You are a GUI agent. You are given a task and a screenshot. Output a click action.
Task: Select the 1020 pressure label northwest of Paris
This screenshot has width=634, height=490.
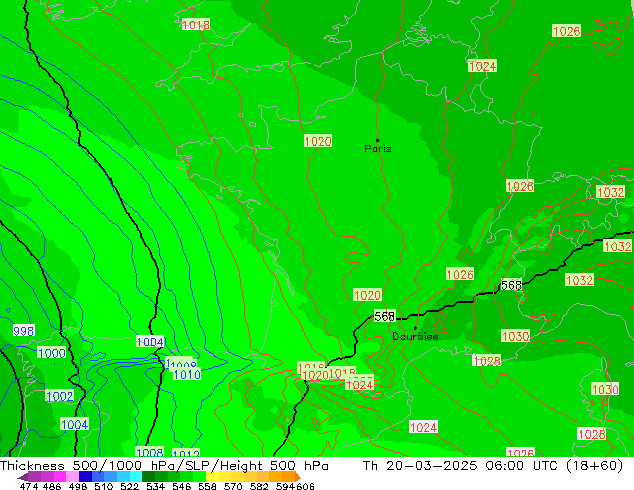coord(318,141)
